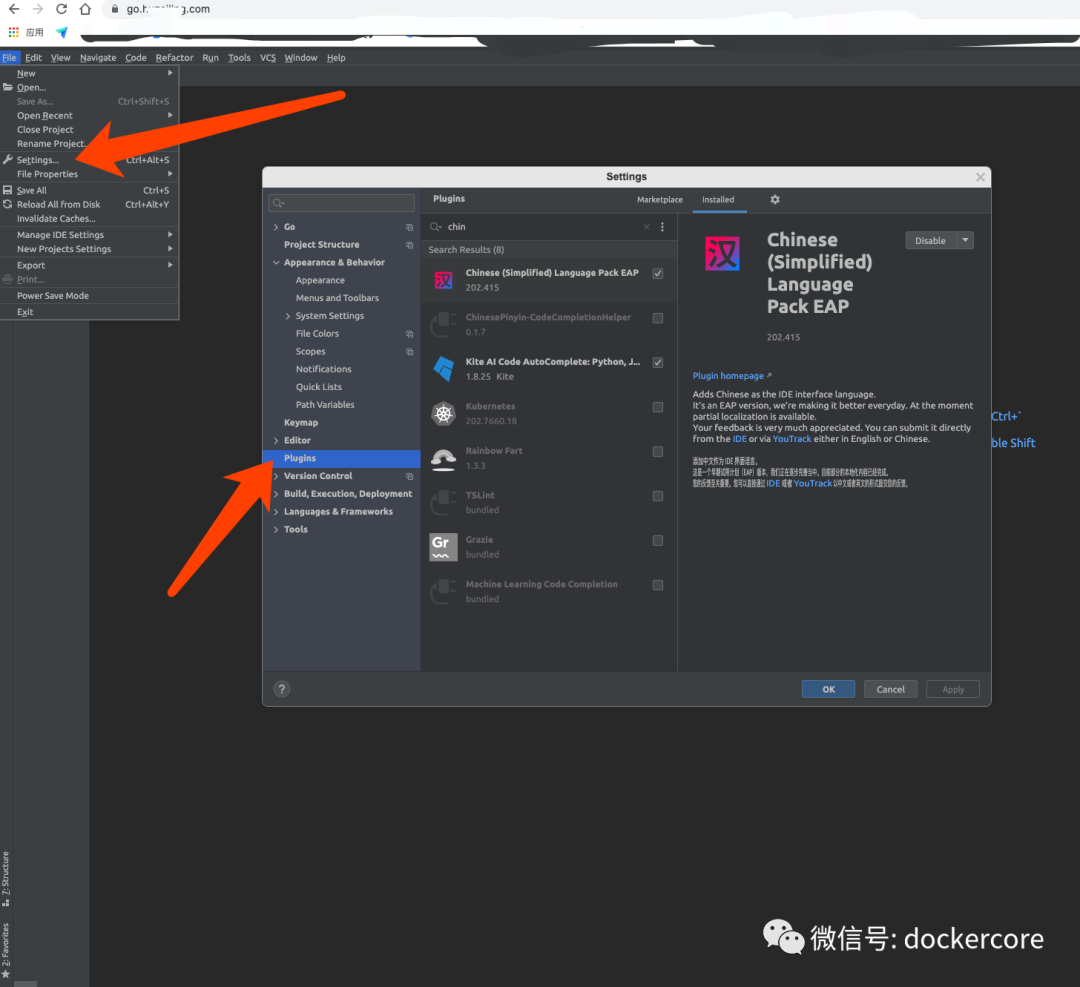This screenshot has height=987, width=1080.
Task: Expand the Editor settings node
Action: (x=276, y=440)
